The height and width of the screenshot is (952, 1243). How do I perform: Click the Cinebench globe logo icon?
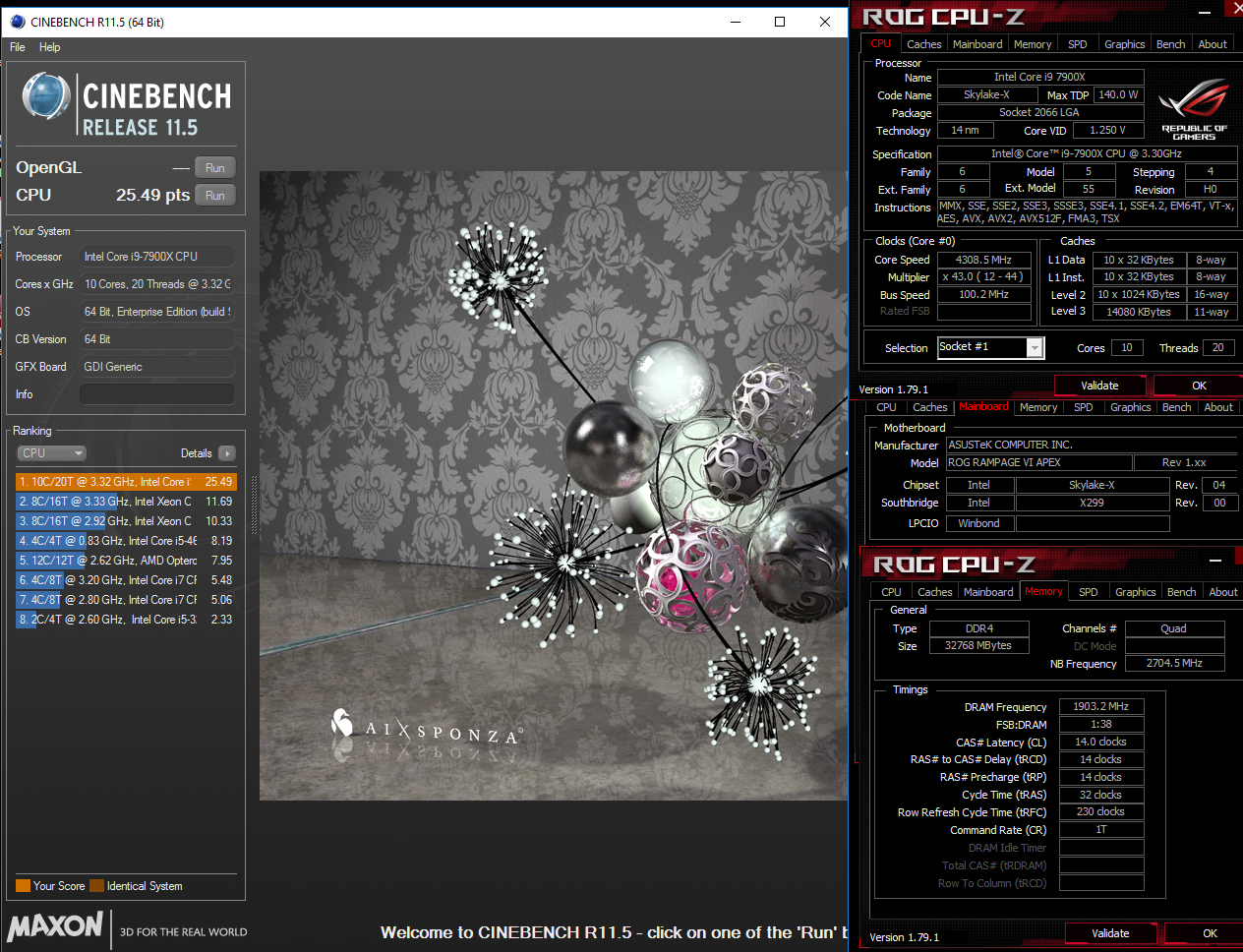pos(45,96)
